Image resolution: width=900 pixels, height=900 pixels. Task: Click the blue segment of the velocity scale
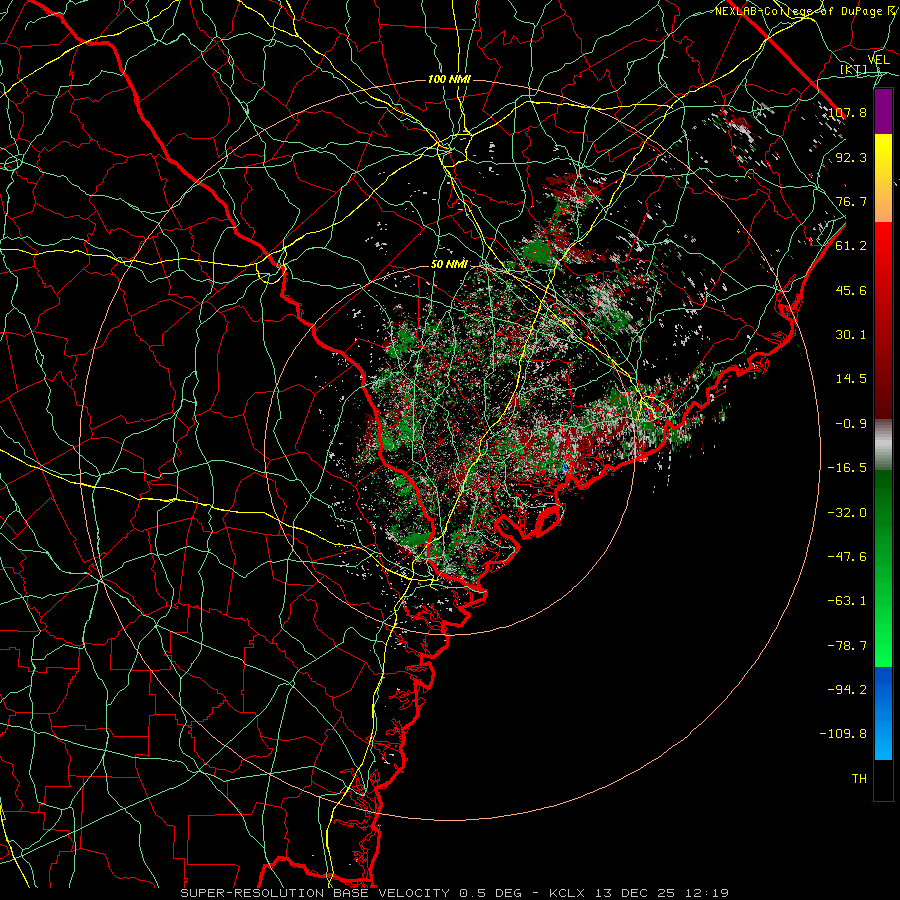[883, 713]
